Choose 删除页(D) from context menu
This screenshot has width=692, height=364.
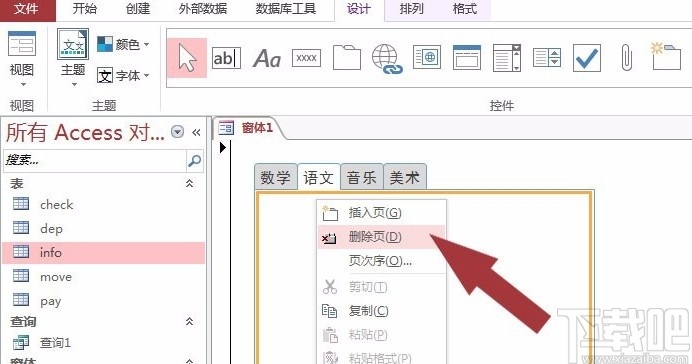pyautogui.click(x=381, y=237)
